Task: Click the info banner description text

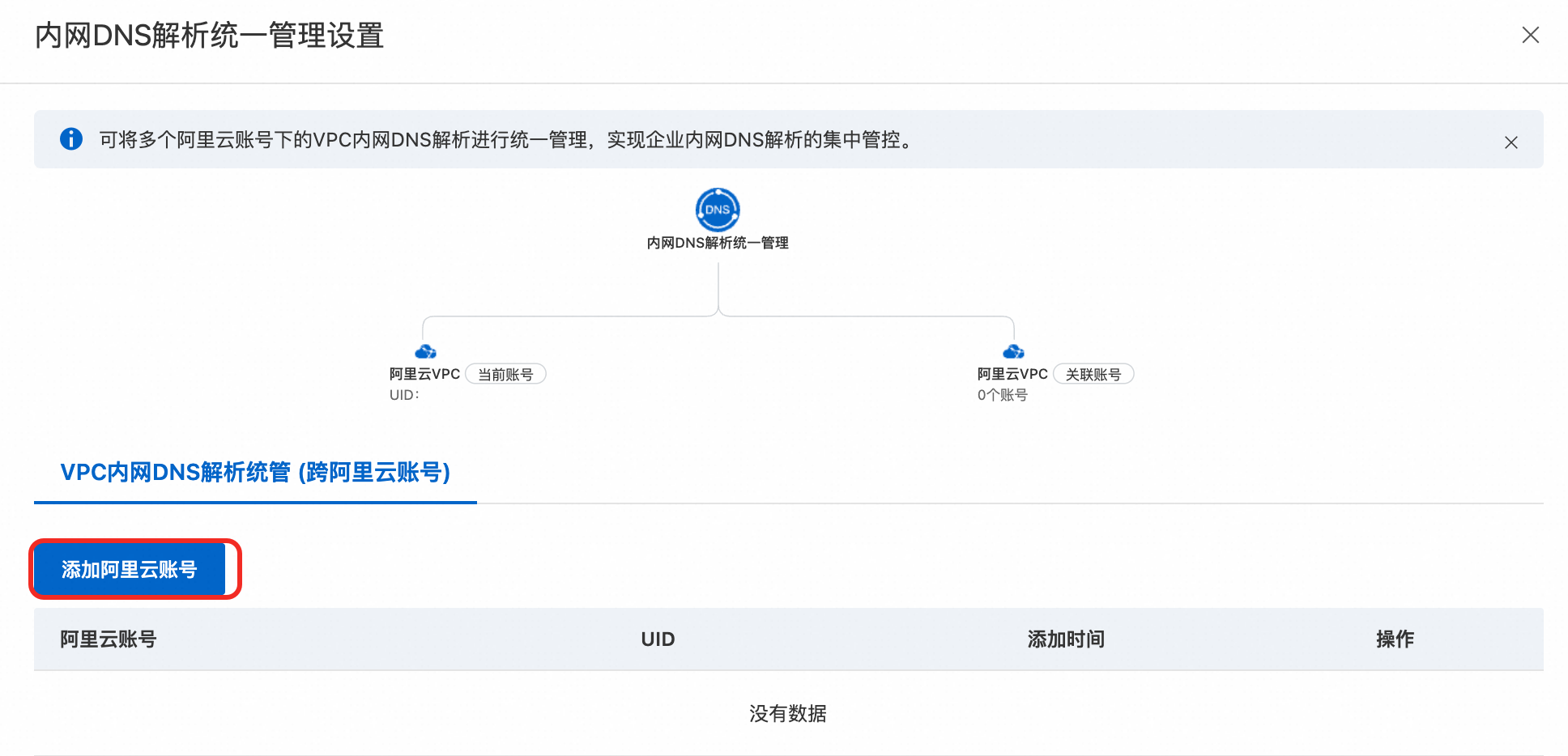Action: 509,140
